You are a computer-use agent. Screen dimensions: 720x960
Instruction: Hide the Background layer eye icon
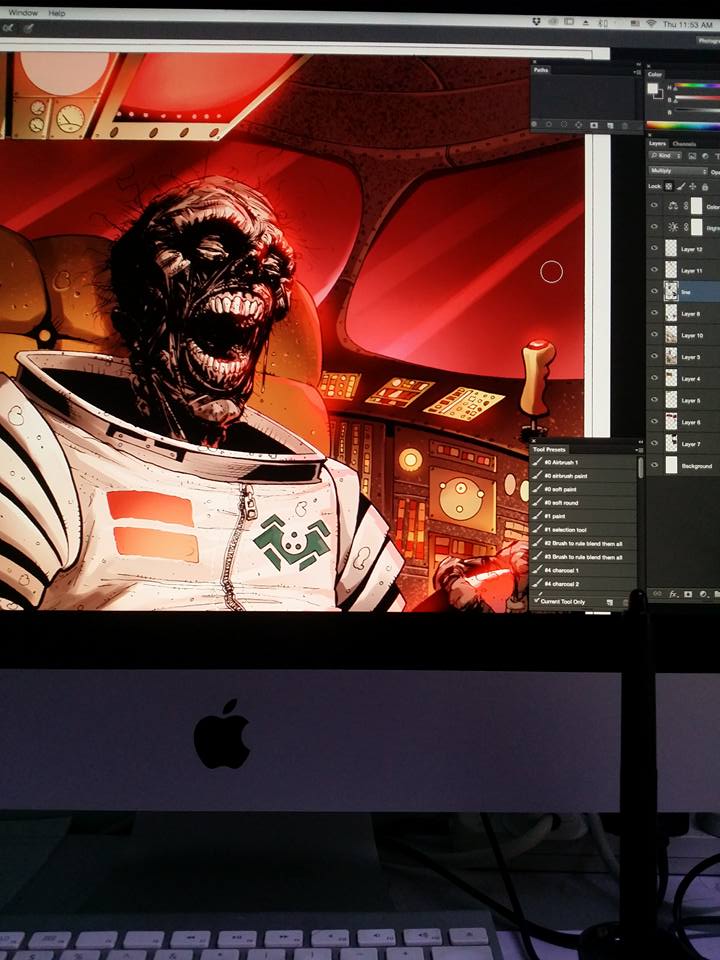(654, 465)
